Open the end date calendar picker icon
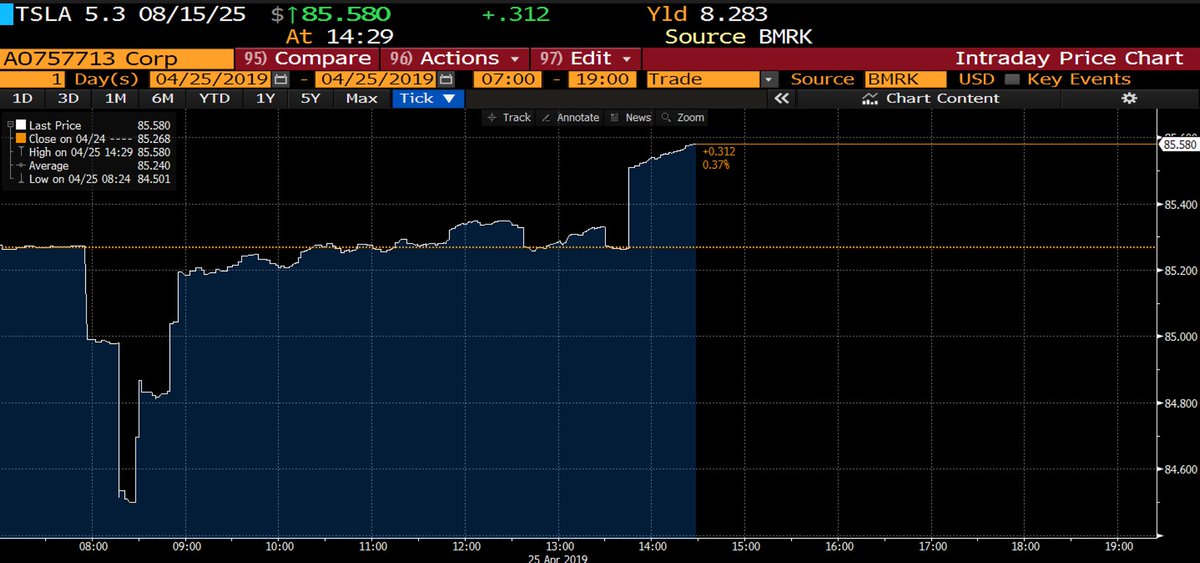1200x563 pixels. (x=446, y=79)
